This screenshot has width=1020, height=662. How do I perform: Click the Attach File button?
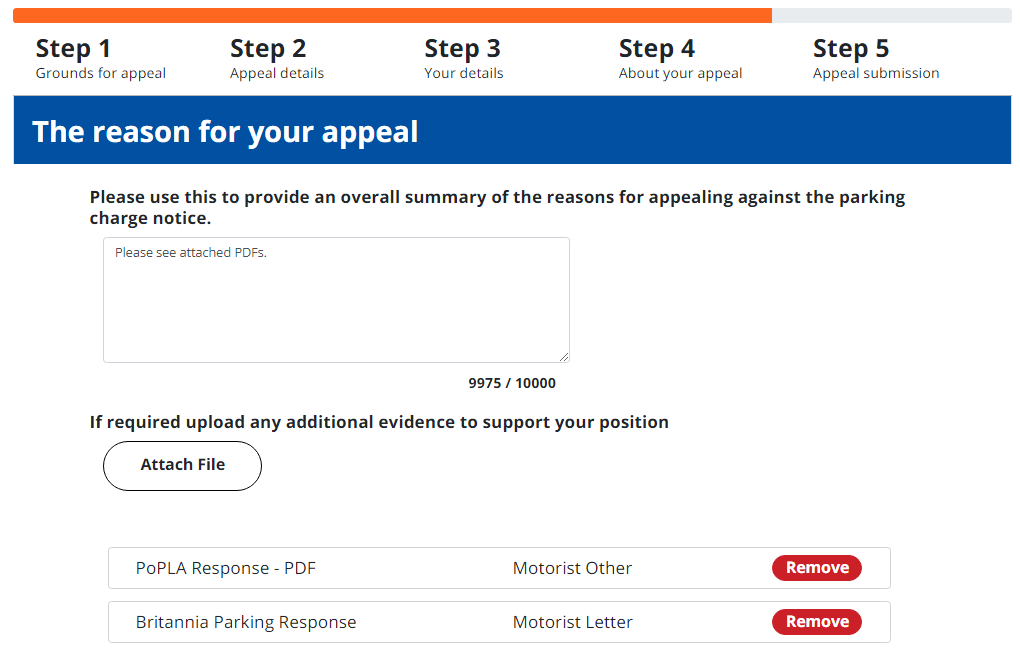pos(182,466)
